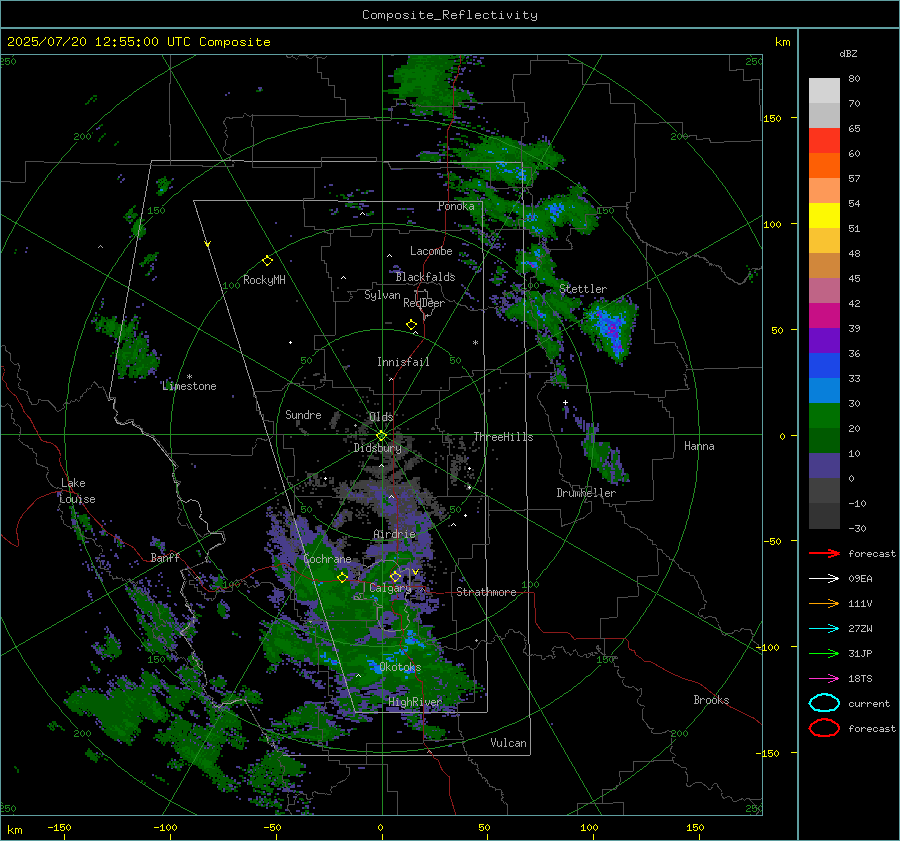Select the blue 33-36 dBZ swatch
Viewport: 900px width, 841px height.
(824, 366)
